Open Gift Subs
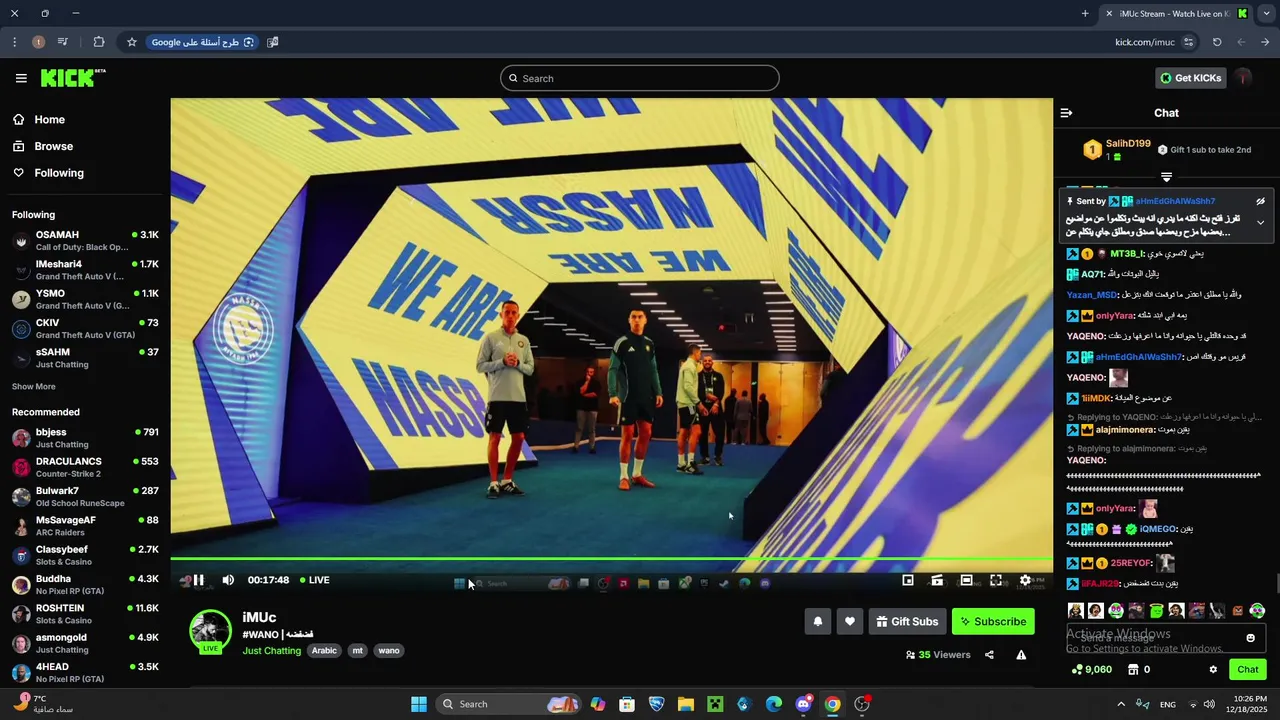Screen dimensions: 1280x720 pos(907,622)
